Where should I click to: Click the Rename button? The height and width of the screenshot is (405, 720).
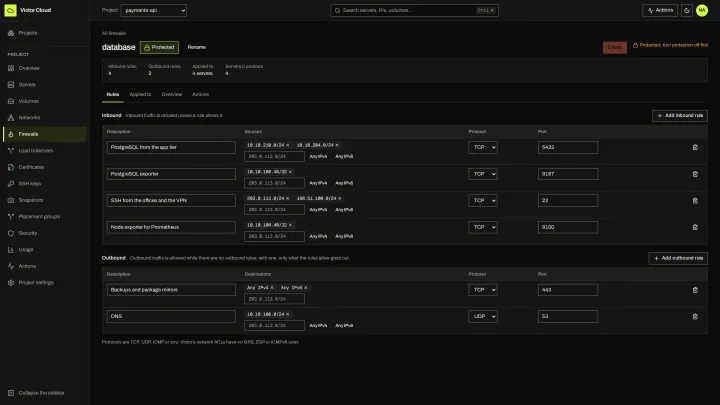pos(197,47)
